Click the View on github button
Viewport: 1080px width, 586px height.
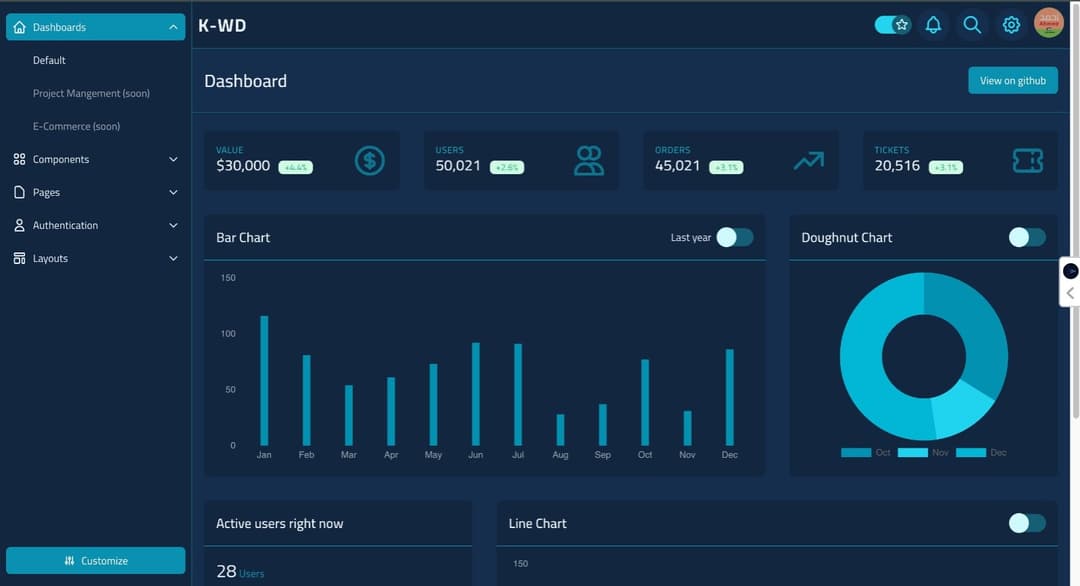tap(1012, 81)
